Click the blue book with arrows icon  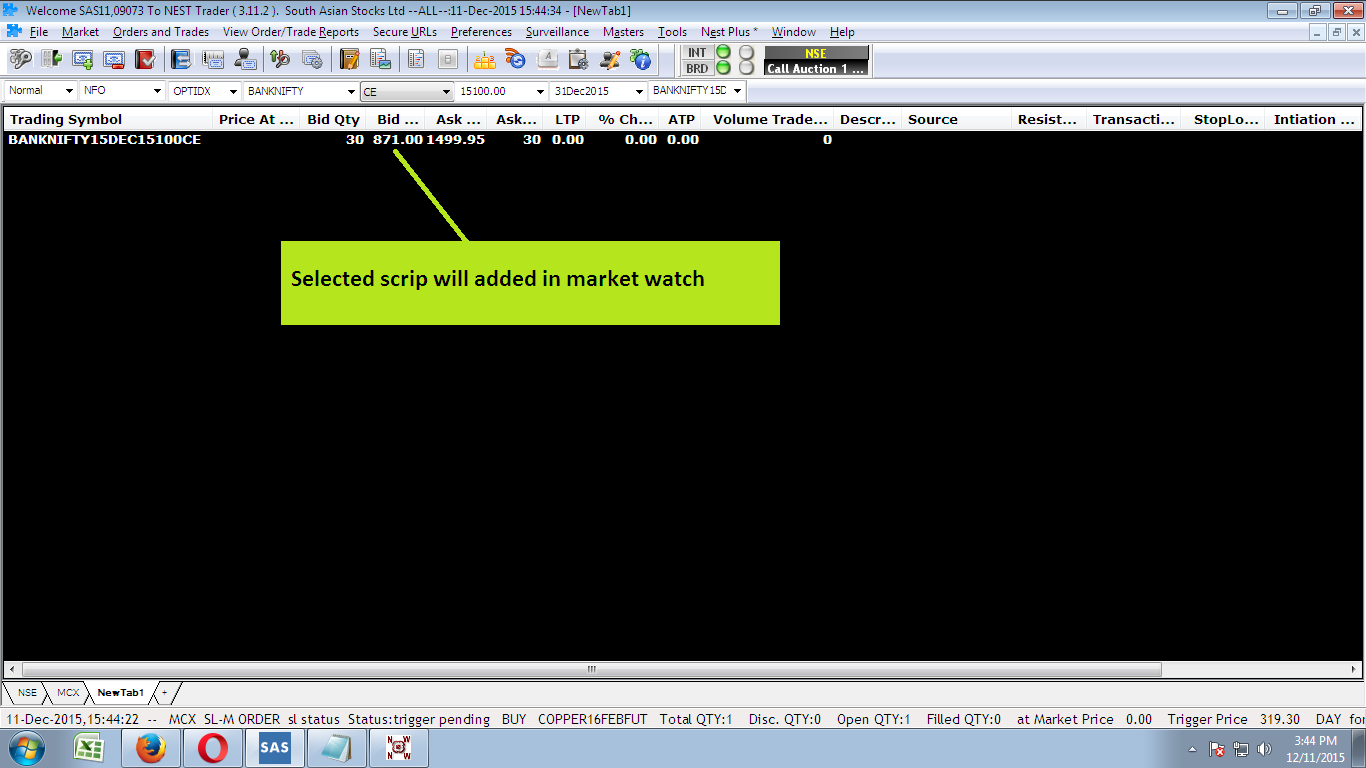181,59
